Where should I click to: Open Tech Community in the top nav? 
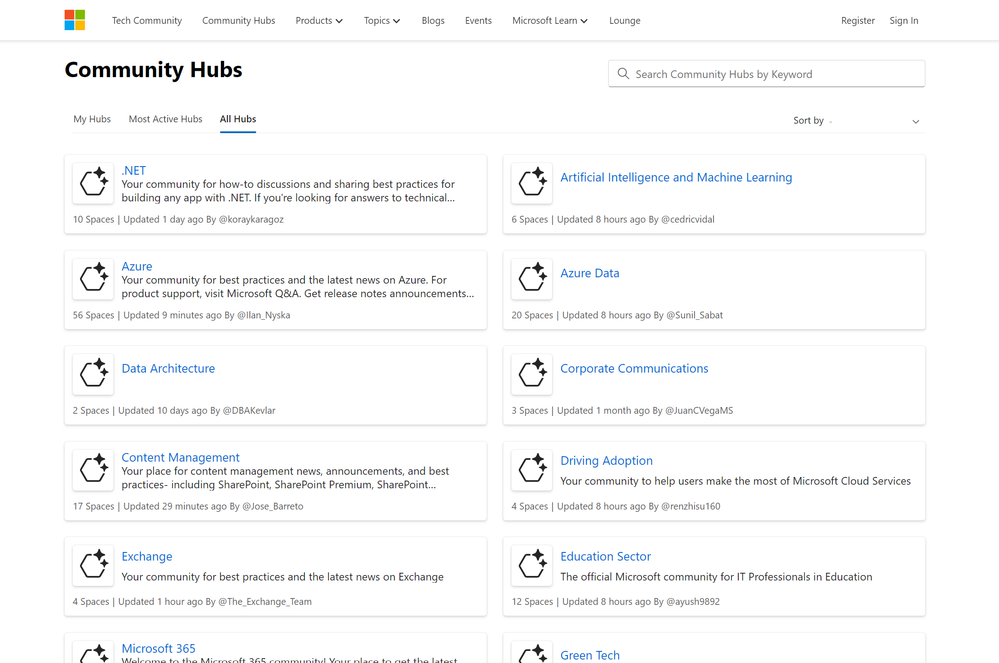click(147, 20)
